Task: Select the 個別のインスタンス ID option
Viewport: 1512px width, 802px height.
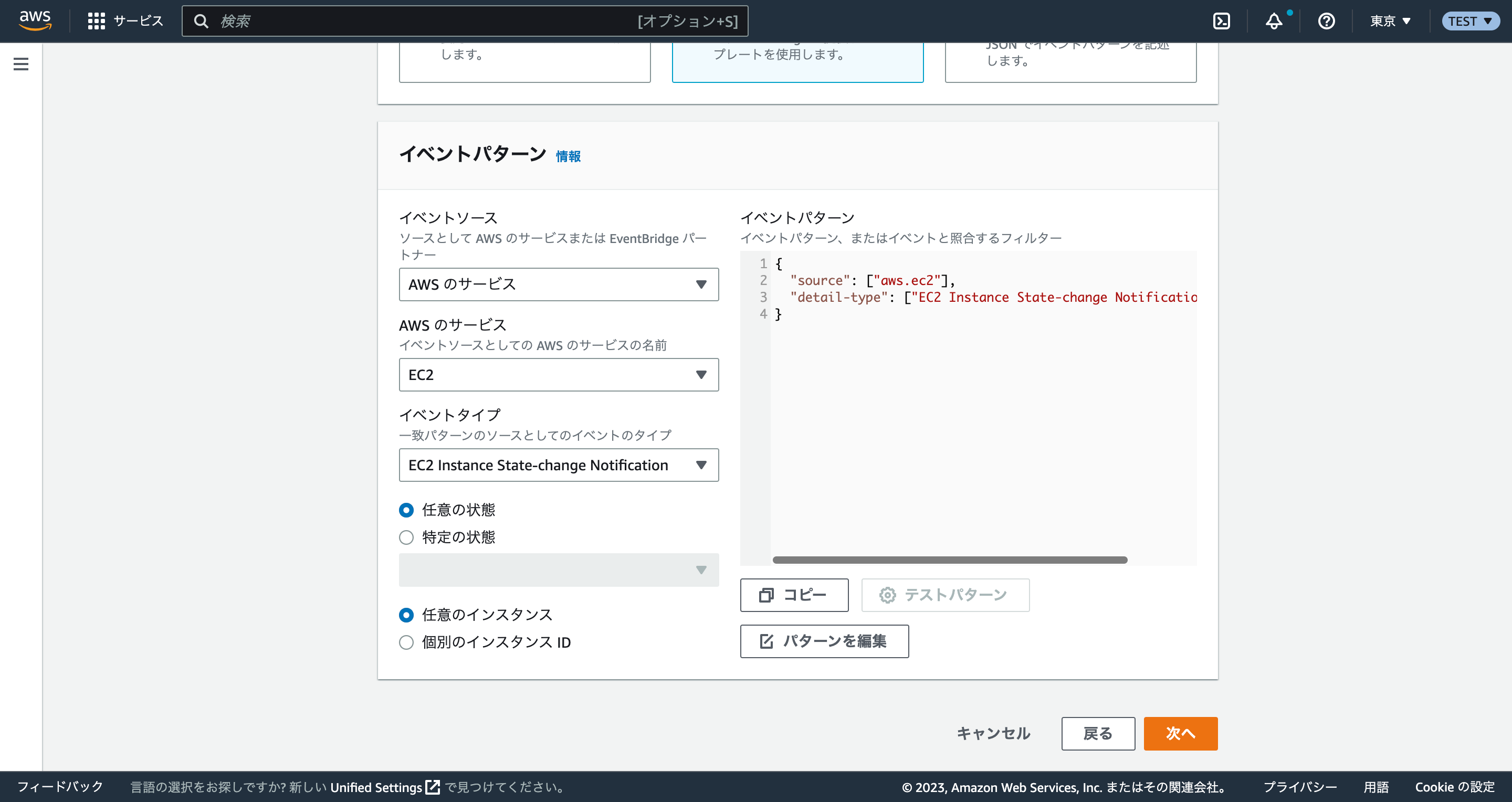Action: 406,642
